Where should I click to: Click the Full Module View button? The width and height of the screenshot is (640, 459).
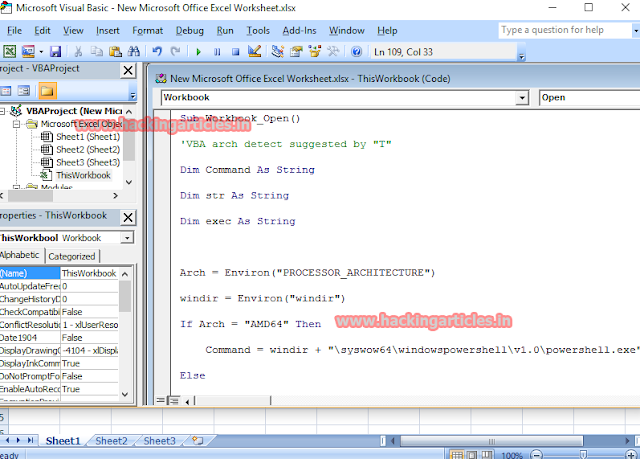point(174,401)
